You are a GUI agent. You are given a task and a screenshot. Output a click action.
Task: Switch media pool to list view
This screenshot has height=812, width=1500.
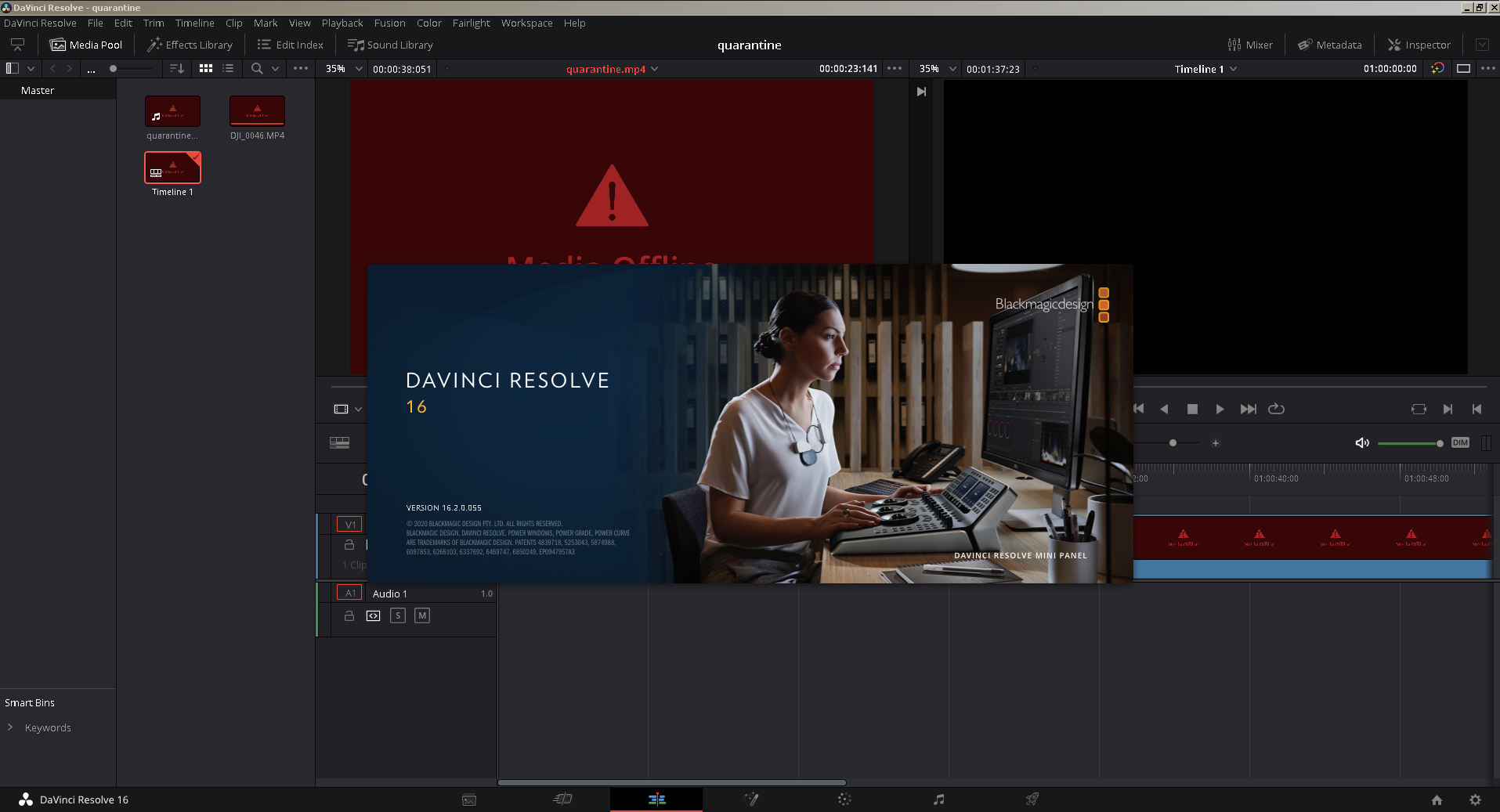click(228, 69)
